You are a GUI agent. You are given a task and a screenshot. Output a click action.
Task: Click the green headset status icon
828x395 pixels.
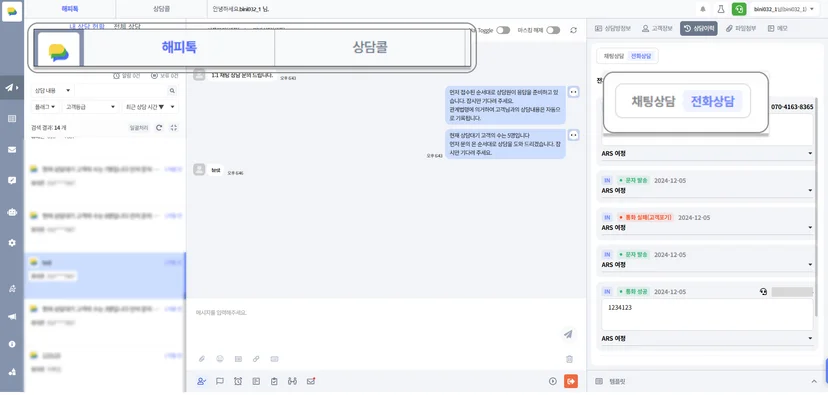[x=739, y=10]
